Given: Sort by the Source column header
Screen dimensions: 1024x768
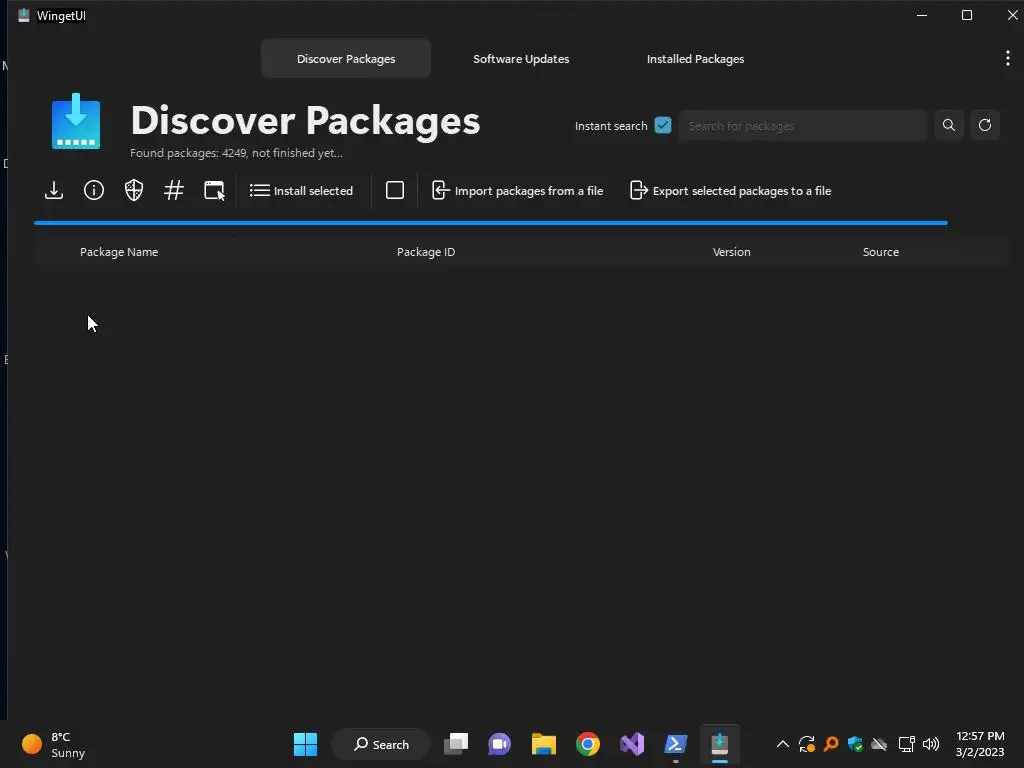Looking at the screenshot, I should click(x=880, y=252).
